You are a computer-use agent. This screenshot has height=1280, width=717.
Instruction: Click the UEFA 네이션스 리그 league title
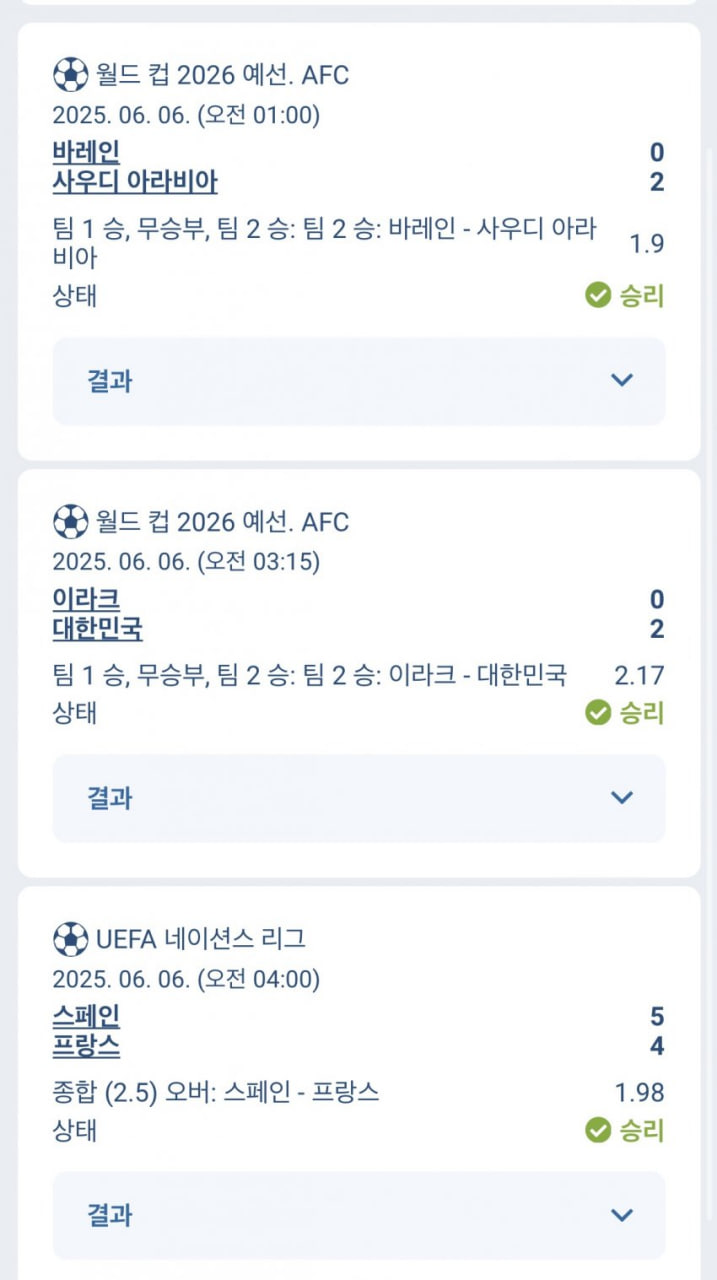200,939
